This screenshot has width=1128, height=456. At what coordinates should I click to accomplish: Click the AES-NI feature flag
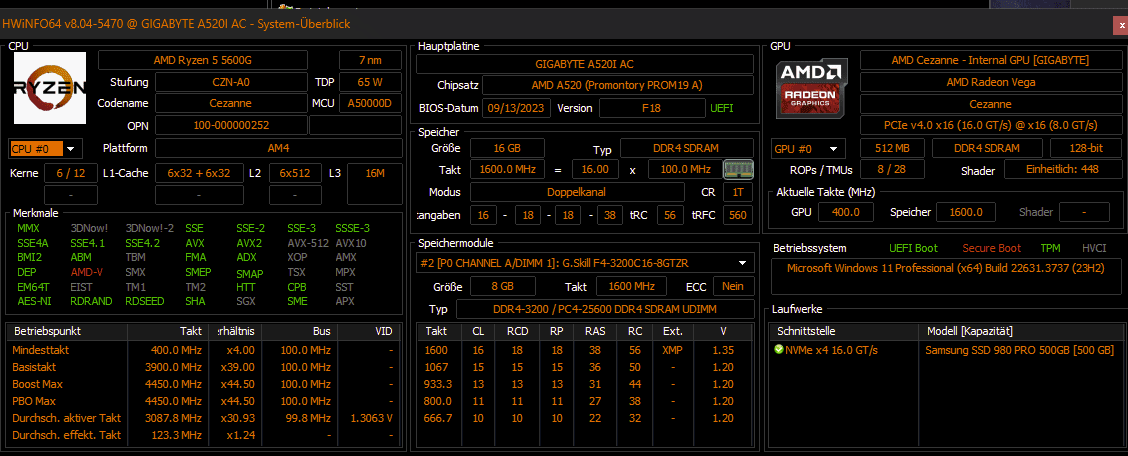32,301
